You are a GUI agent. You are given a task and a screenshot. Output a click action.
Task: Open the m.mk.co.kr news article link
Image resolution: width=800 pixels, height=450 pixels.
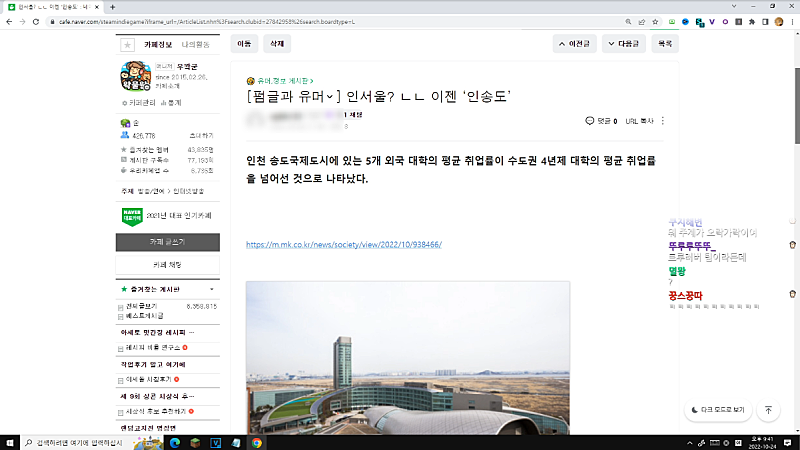[x=343, y=244]
